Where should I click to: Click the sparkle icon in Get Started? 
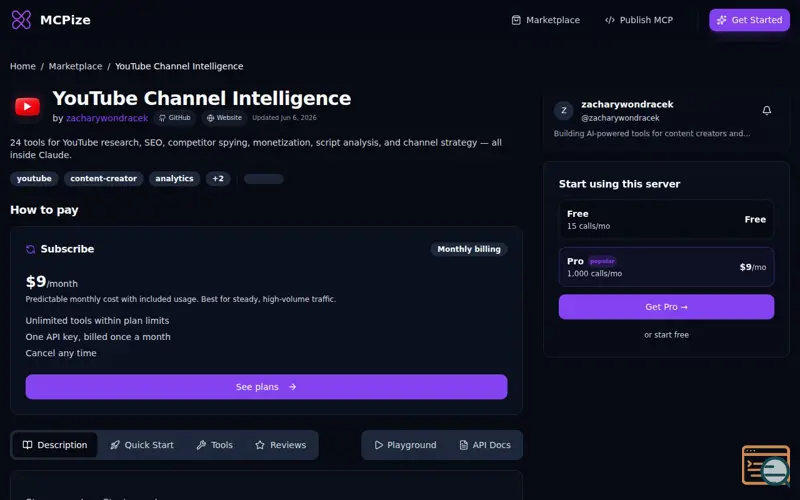click(721, 20)
